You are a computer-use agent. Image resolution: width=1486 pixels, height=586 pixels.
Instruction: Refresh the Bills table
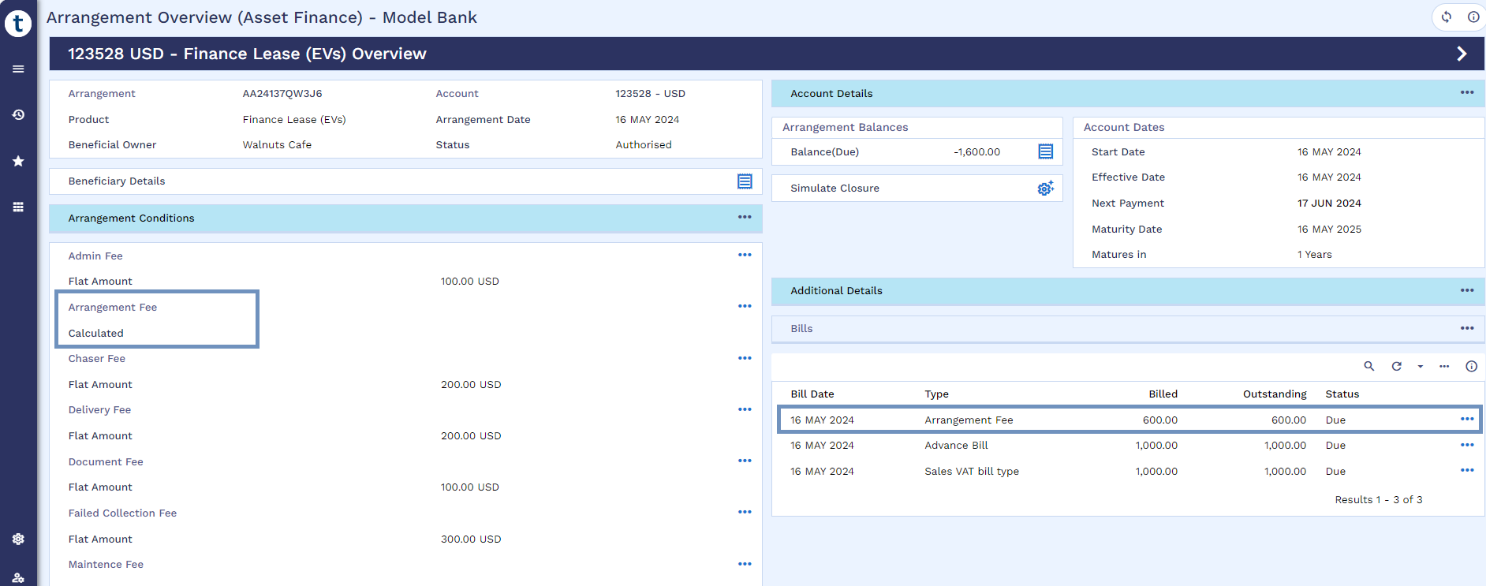(x=1397, y=367)
